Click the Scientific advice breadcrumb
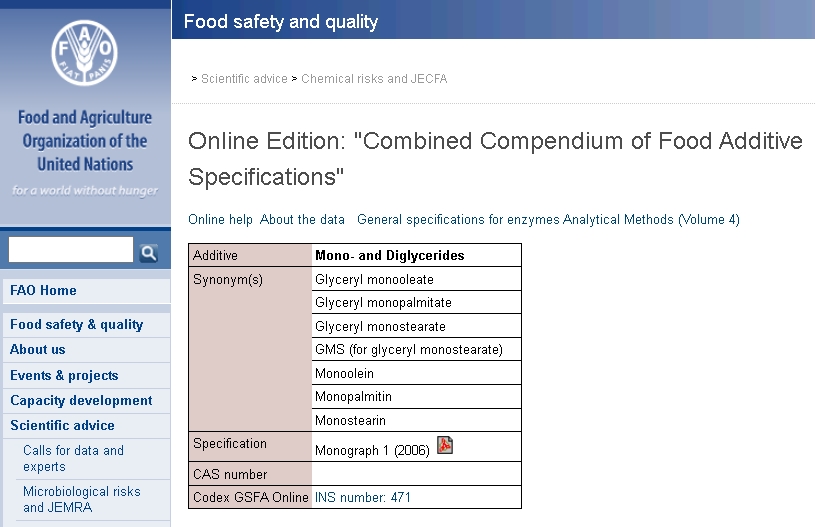The width and height of the screenshot is (815, 527). coord(244,79)
